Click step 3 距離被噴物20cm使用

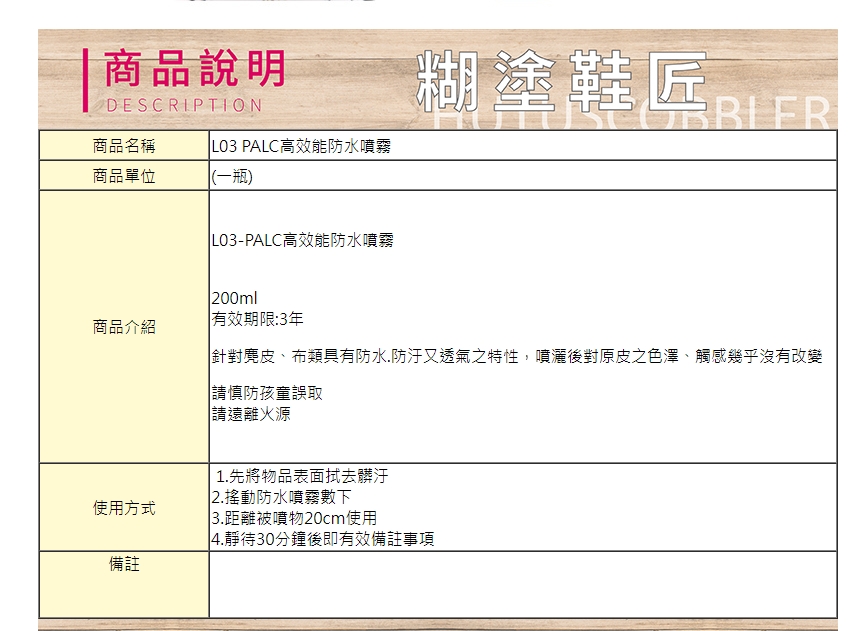tap(294, 518)
